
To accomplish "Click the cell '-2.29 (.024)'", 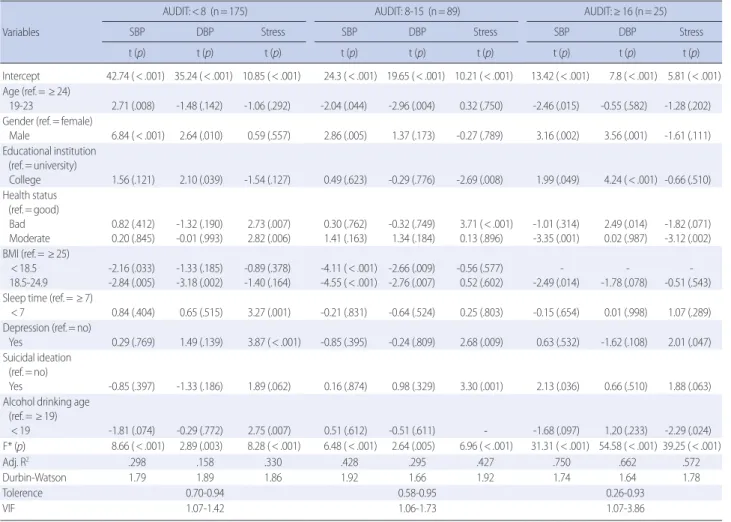I will [x=688, y=431].
